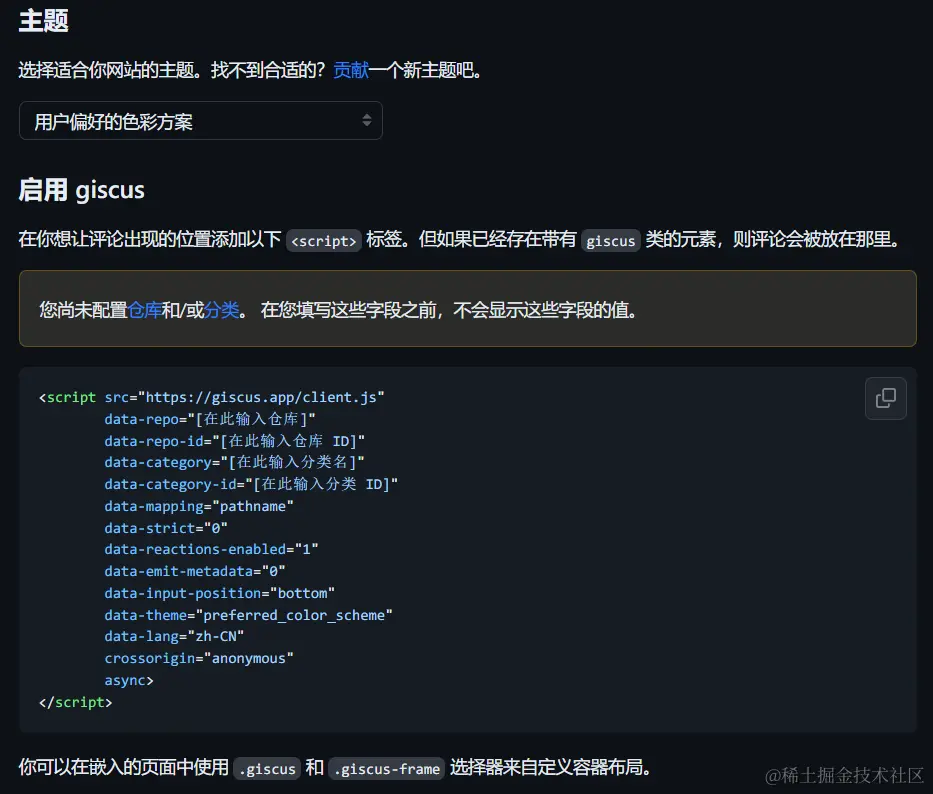Screen dimensions: 933x794
Task: Open the theme dropdown '用户偏好的色彩方案'
Action: click(x=201, y=121)
